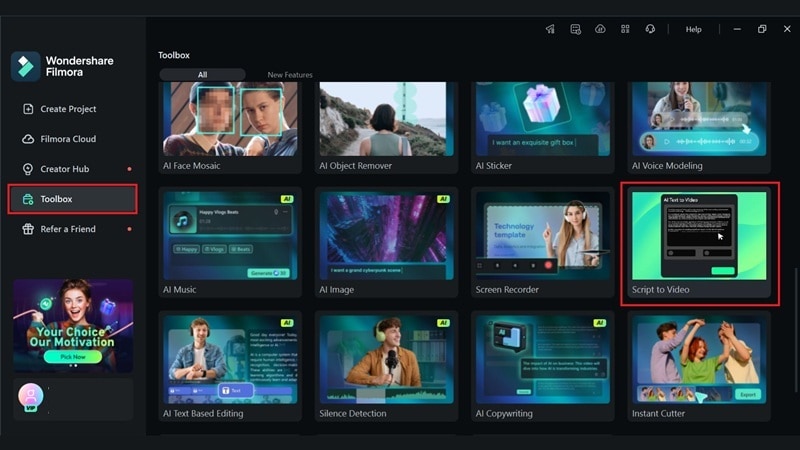Click the AI badge on AI Music card
This screenshot has width=800, height=450.
[x=287, y=199]
